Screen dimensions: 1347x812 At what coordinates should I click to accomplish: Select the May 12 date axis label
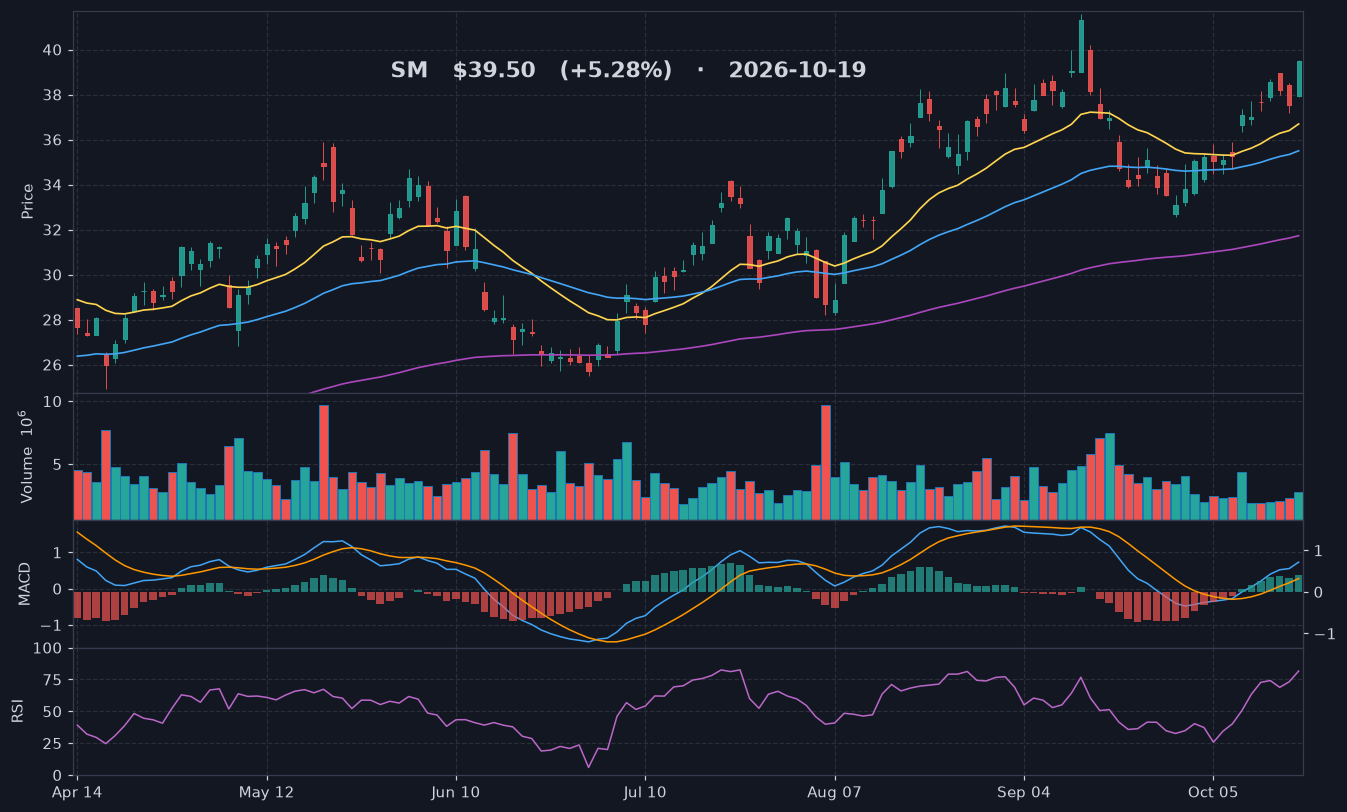coord(267,792)
